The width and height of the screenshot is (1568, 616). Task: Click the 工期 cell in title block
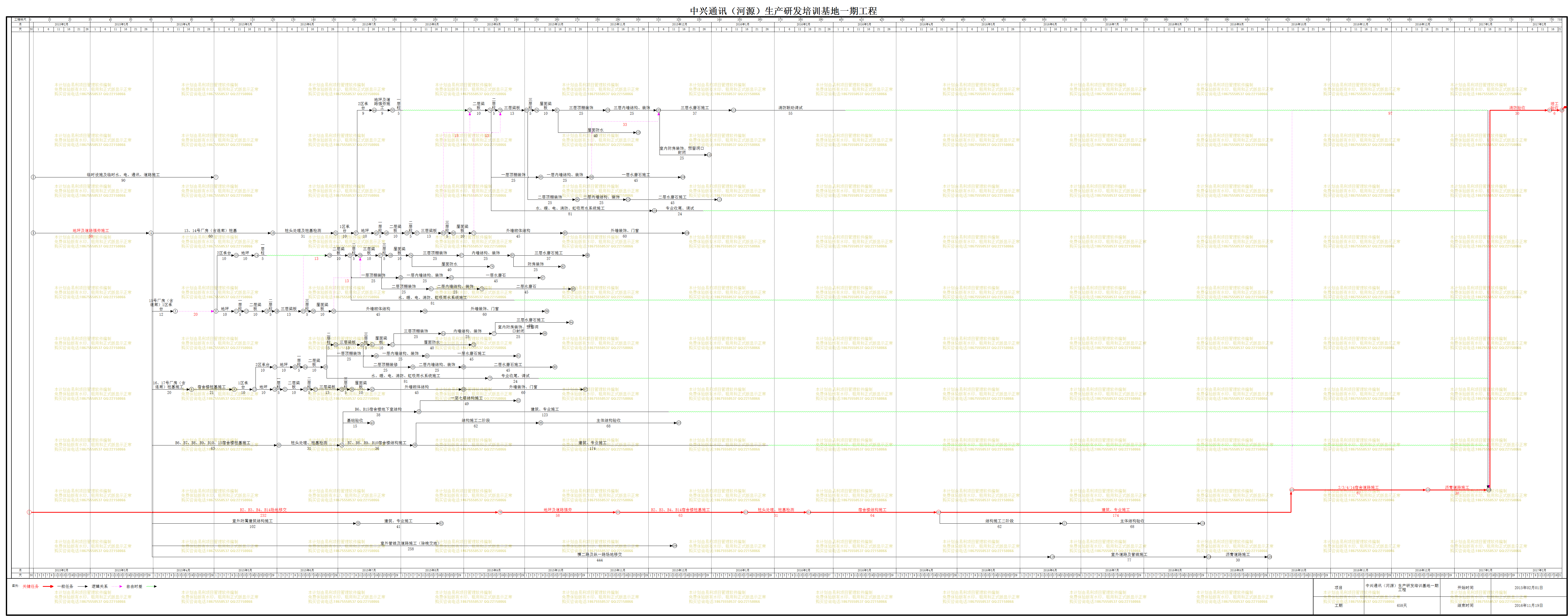(1339, 605)
